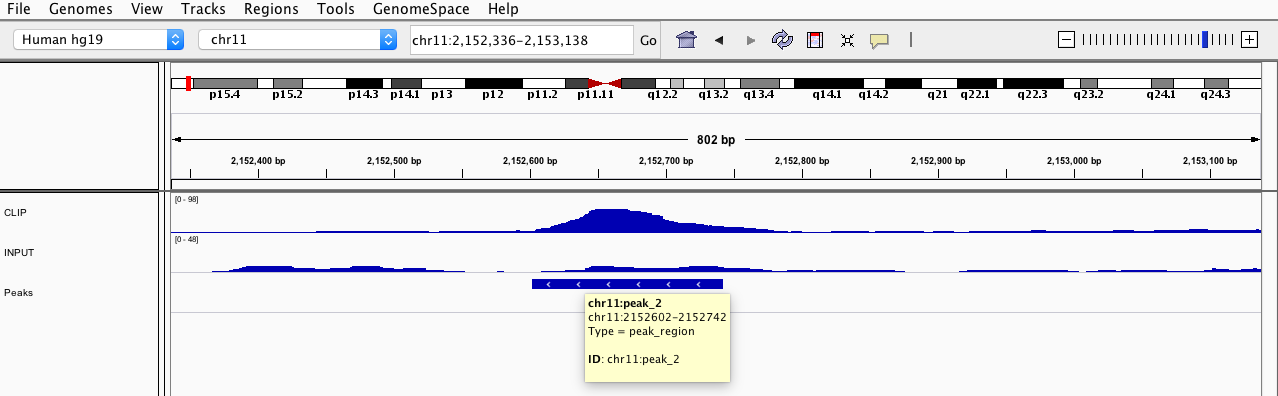The image size is (1278, 396).
Task: Open the region navigator icon
Action: click(x=815, y=40)
